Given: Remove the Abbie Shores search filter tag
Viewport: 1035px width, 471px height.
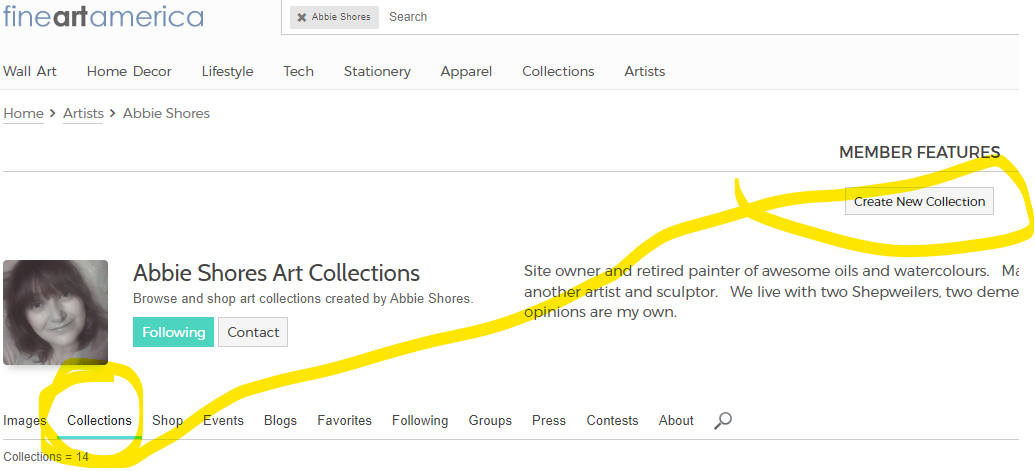Looking at the screenshot, I should click(x=302, y=17).
